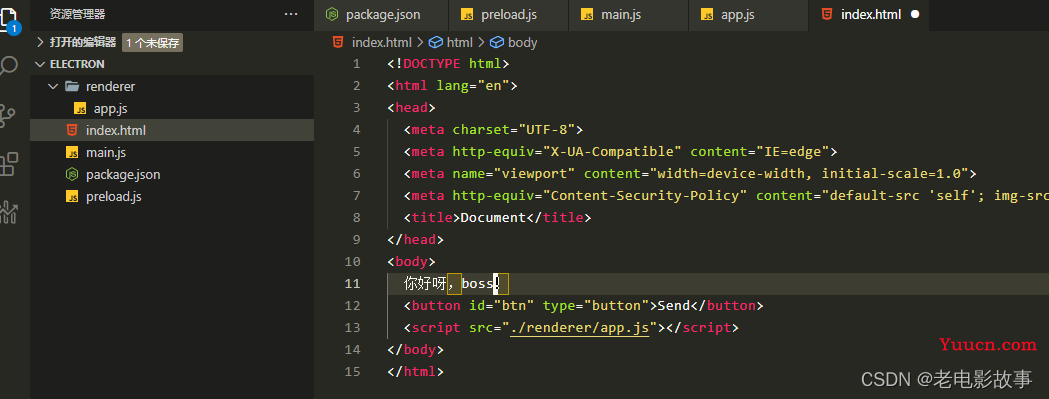The width and height of the screenshot is (1049, 399).
Task: Open the Search activity bar icon
Action: (x=9, y=66)
